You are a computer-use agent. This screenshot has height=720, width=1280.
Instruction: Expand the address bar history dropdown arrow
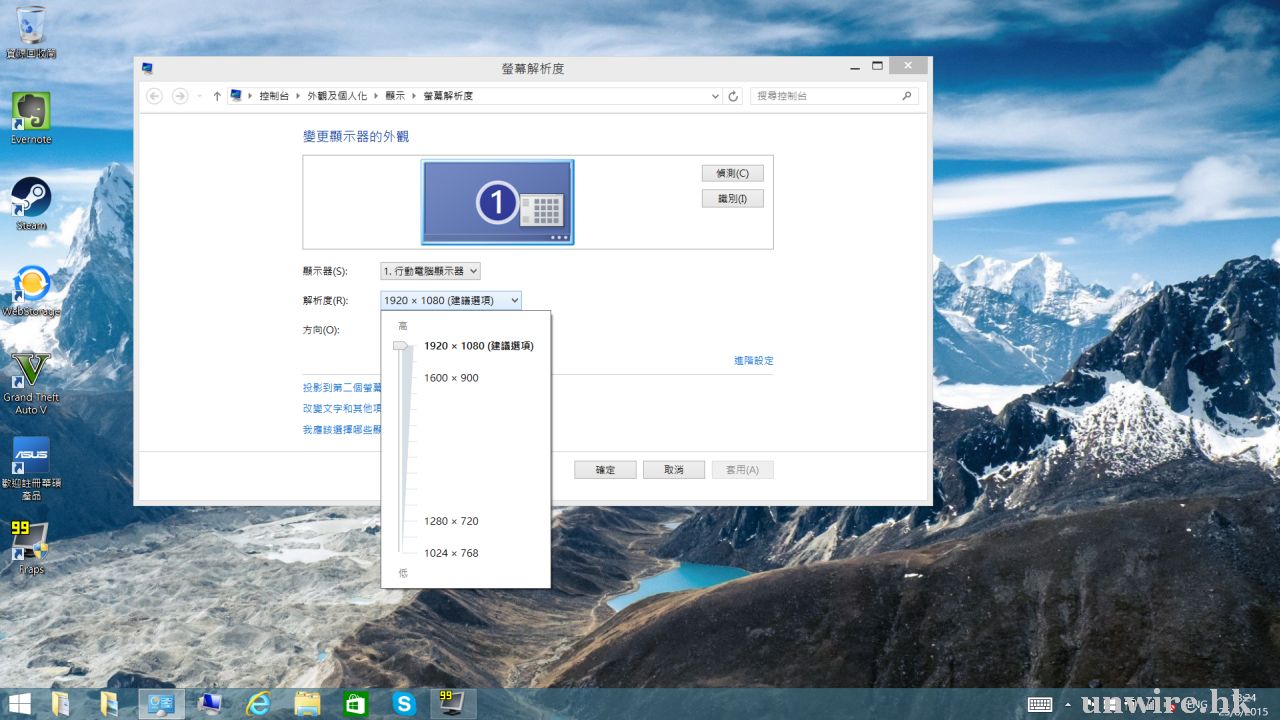click(x=715, y=96)
